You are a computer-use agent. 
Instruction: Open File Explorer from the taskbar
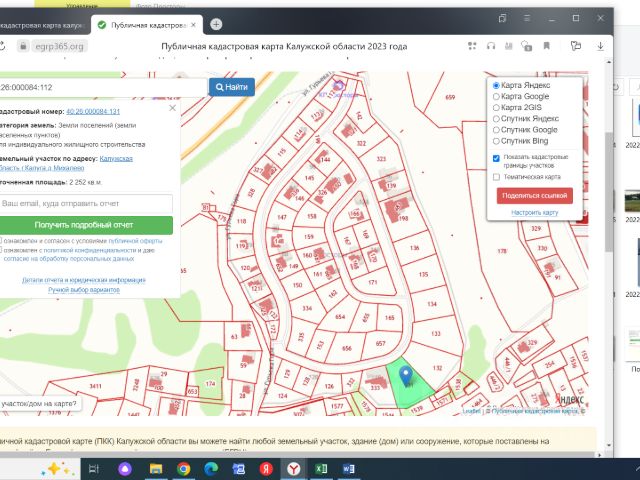coord(155,467)
